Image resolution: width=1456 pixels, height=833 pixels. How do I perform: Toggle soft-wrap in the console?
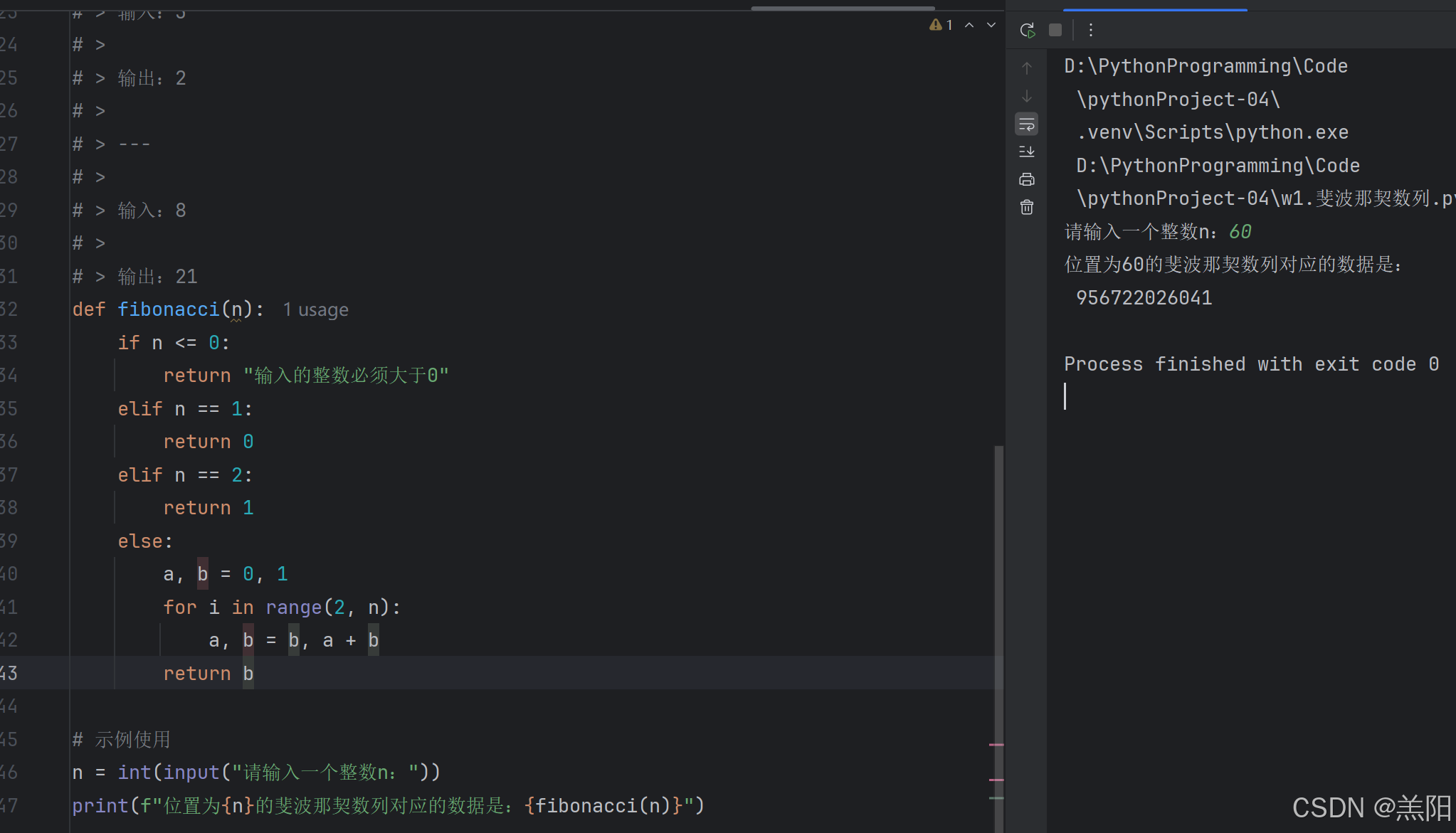click(x=1027, y=124)
